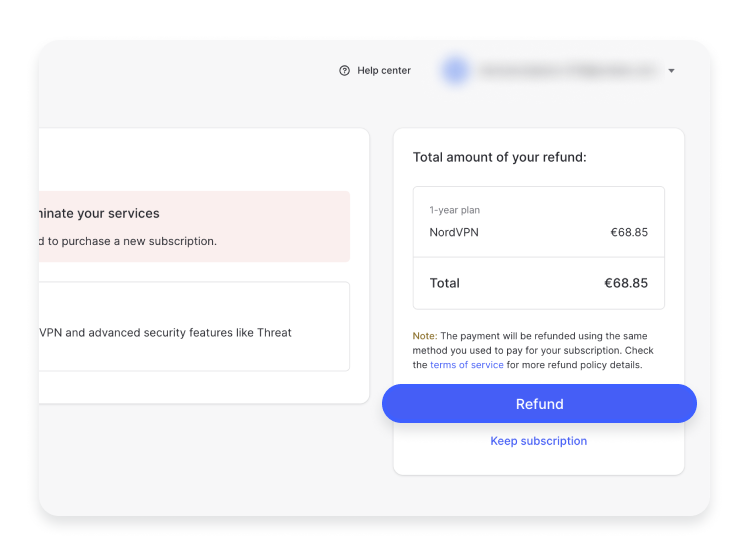
Task: Click the bold Total €68.85 amount
Action: [x=626, y=283]
